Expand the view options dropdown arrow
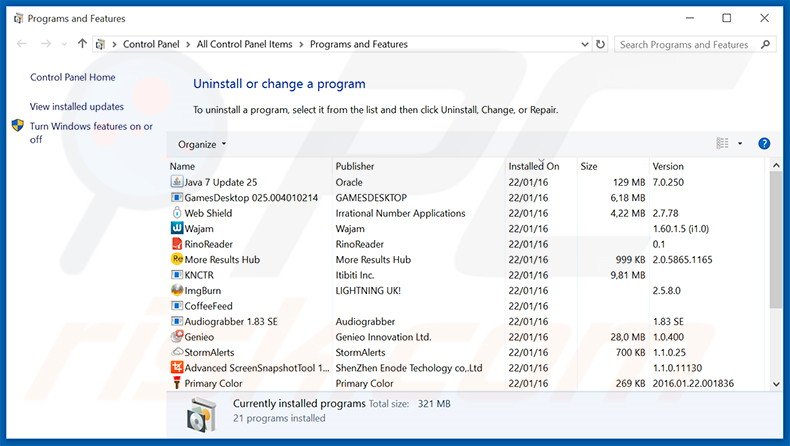Viewport: 790px width, 446px height. pyautogui.click(x=740, y=144)
